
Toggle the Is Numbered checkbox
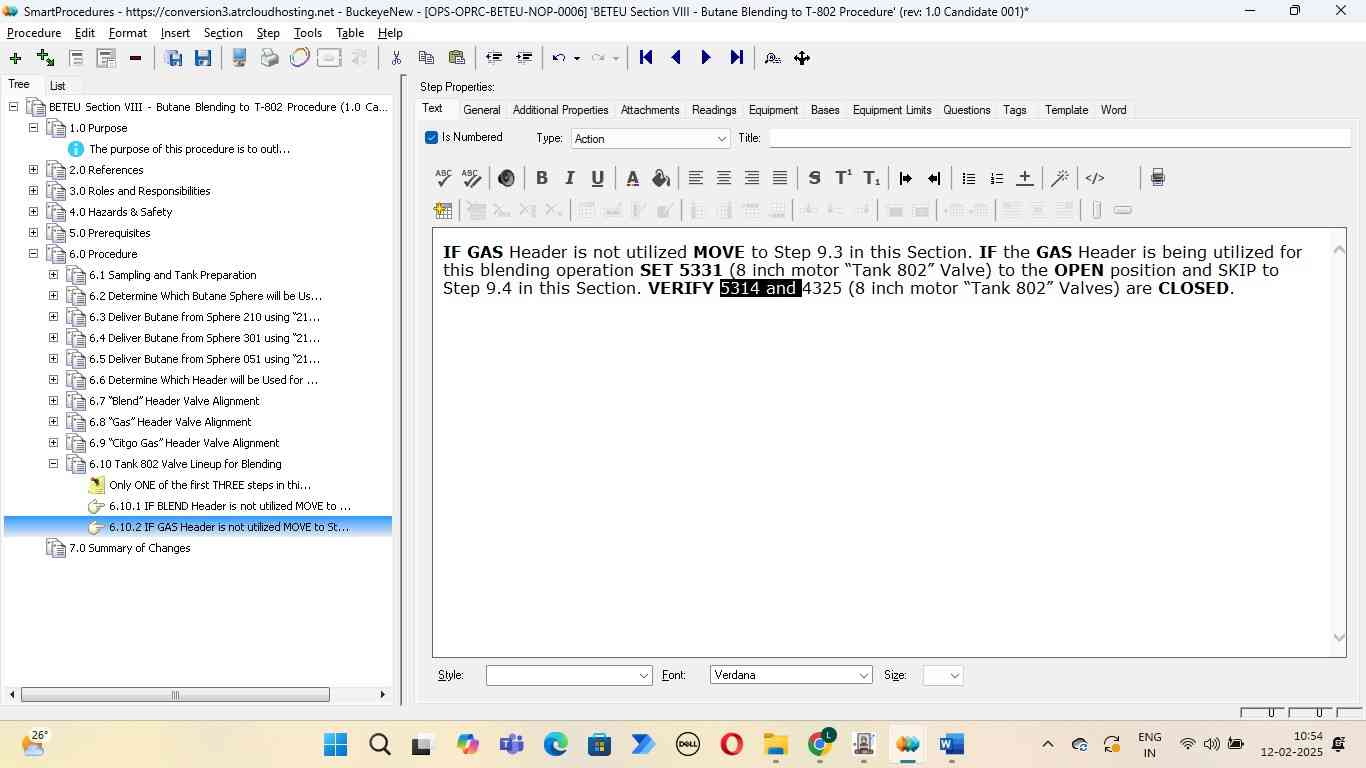(432, 138)
